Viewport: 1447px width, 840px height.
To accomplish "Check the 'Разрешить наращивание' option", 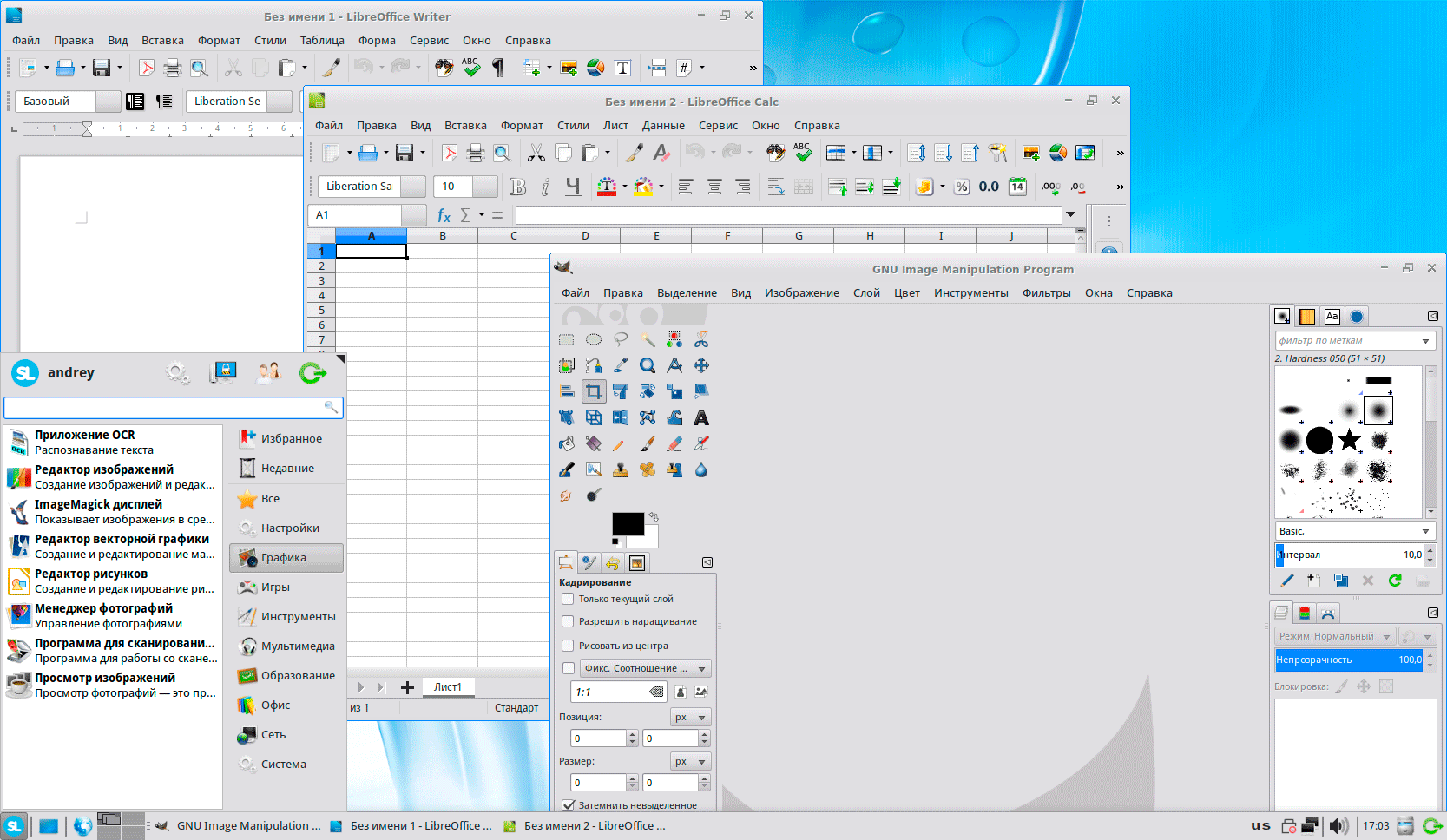I will [568, 621].
